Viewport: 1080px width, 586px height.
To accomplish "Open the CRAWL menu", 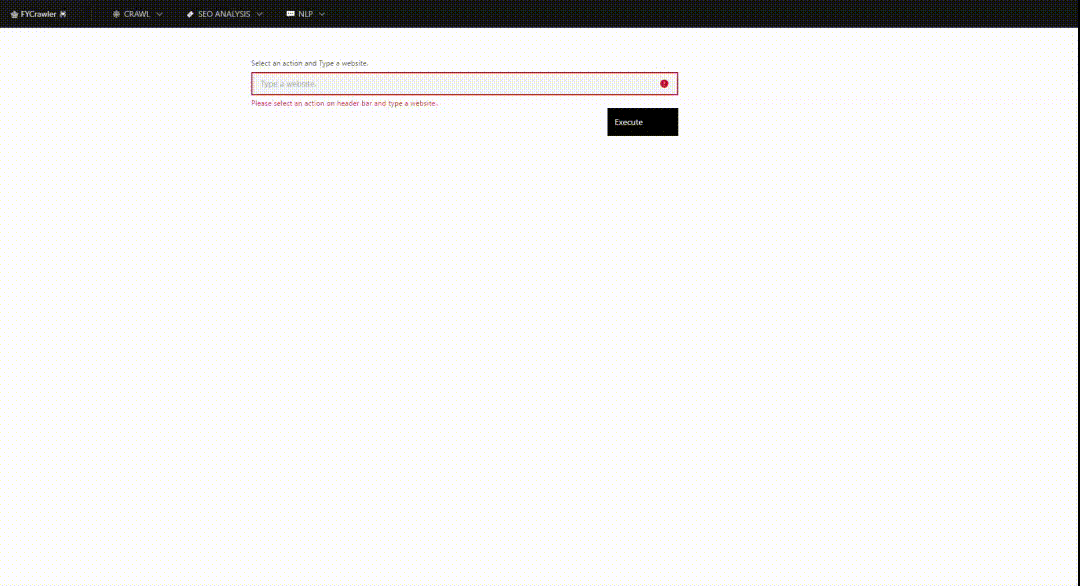I will click(137, 14).
